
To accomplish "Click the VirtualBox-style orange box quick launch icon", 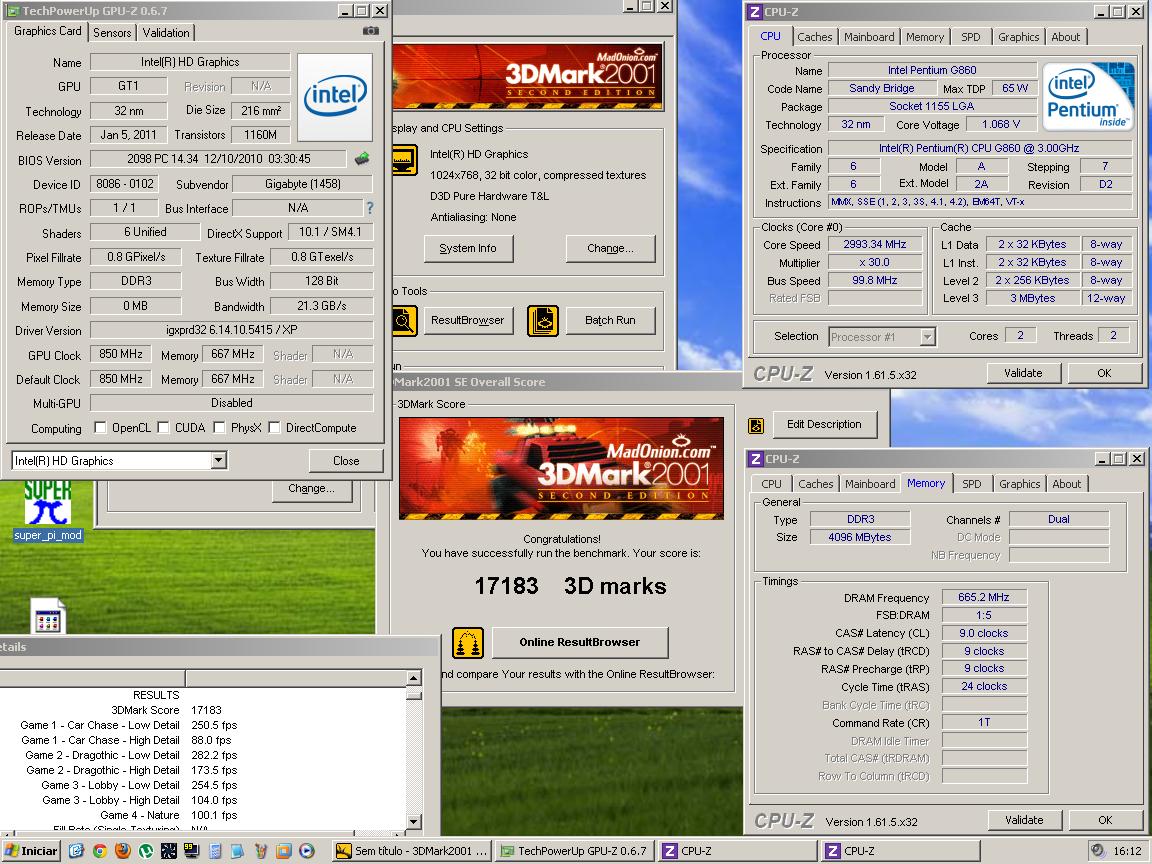I will (x=284, y=851).
